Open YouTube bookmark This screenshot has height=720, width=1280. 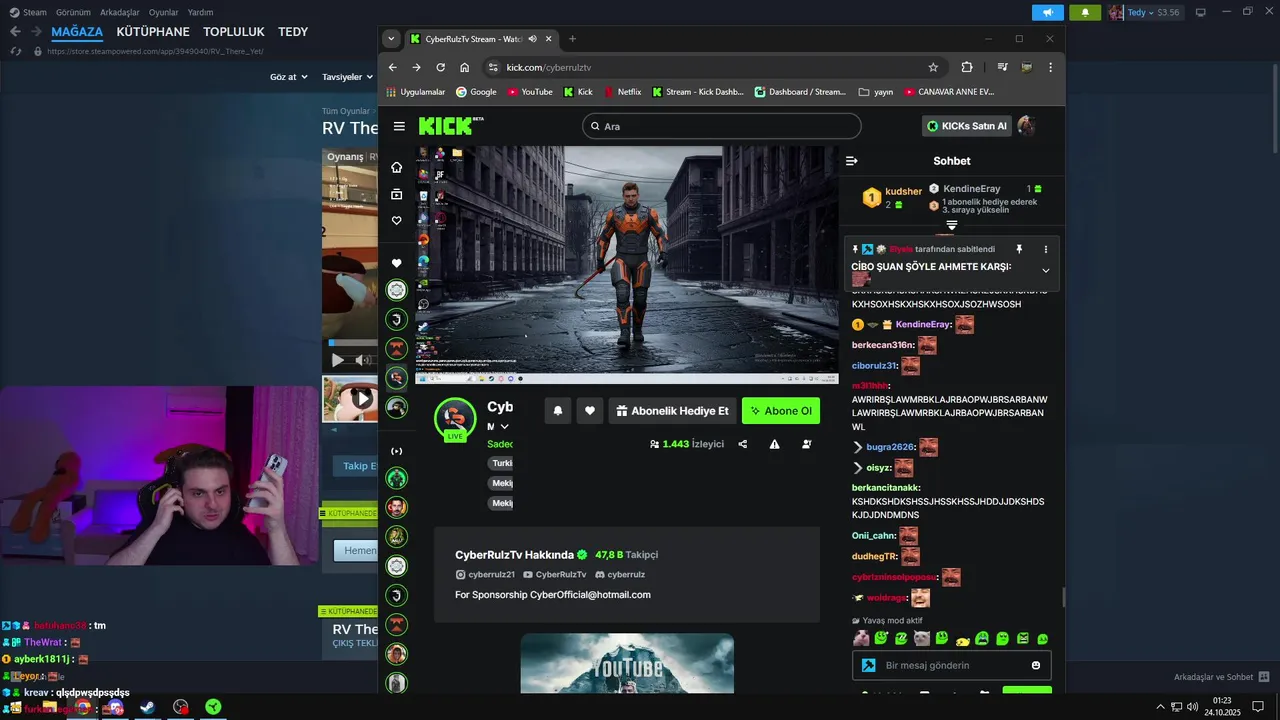(x=530, y=92)
